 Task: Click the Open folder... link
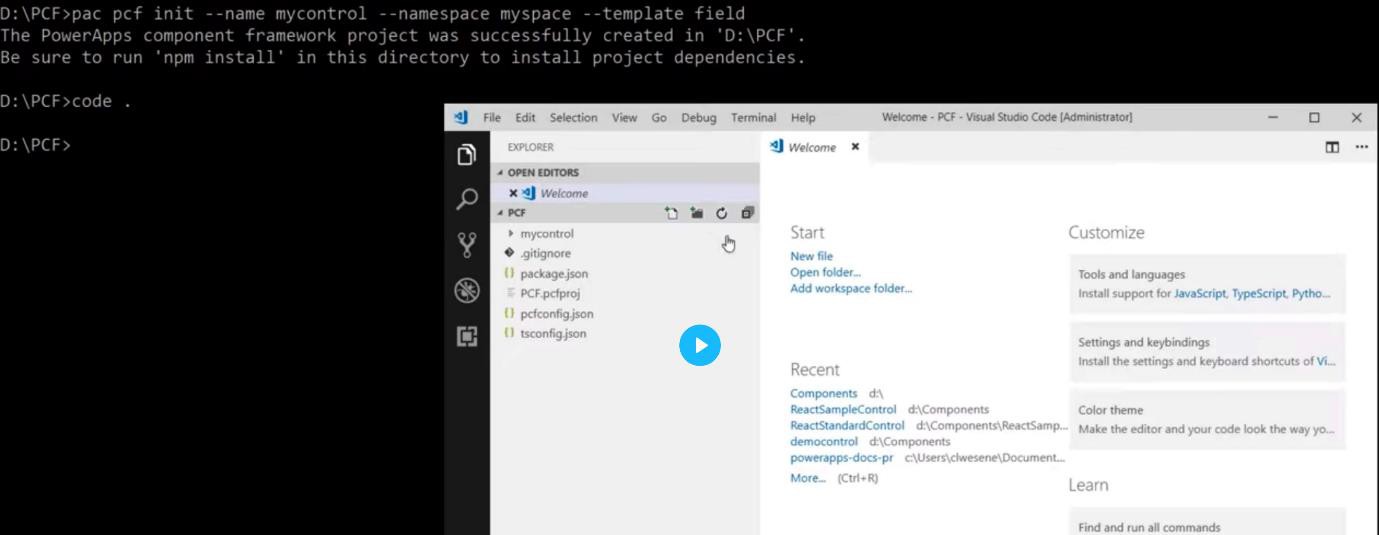coord(825,272)
